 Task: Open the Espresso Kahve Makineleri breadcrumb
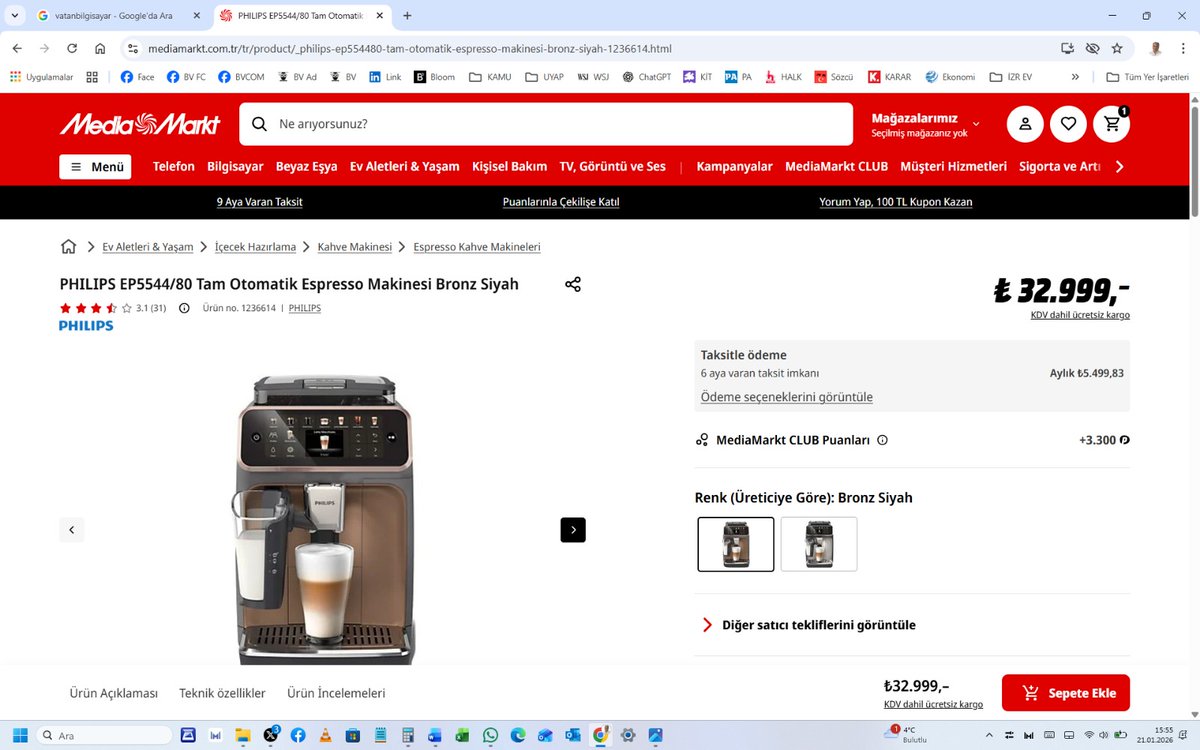(x=477, y=247)
